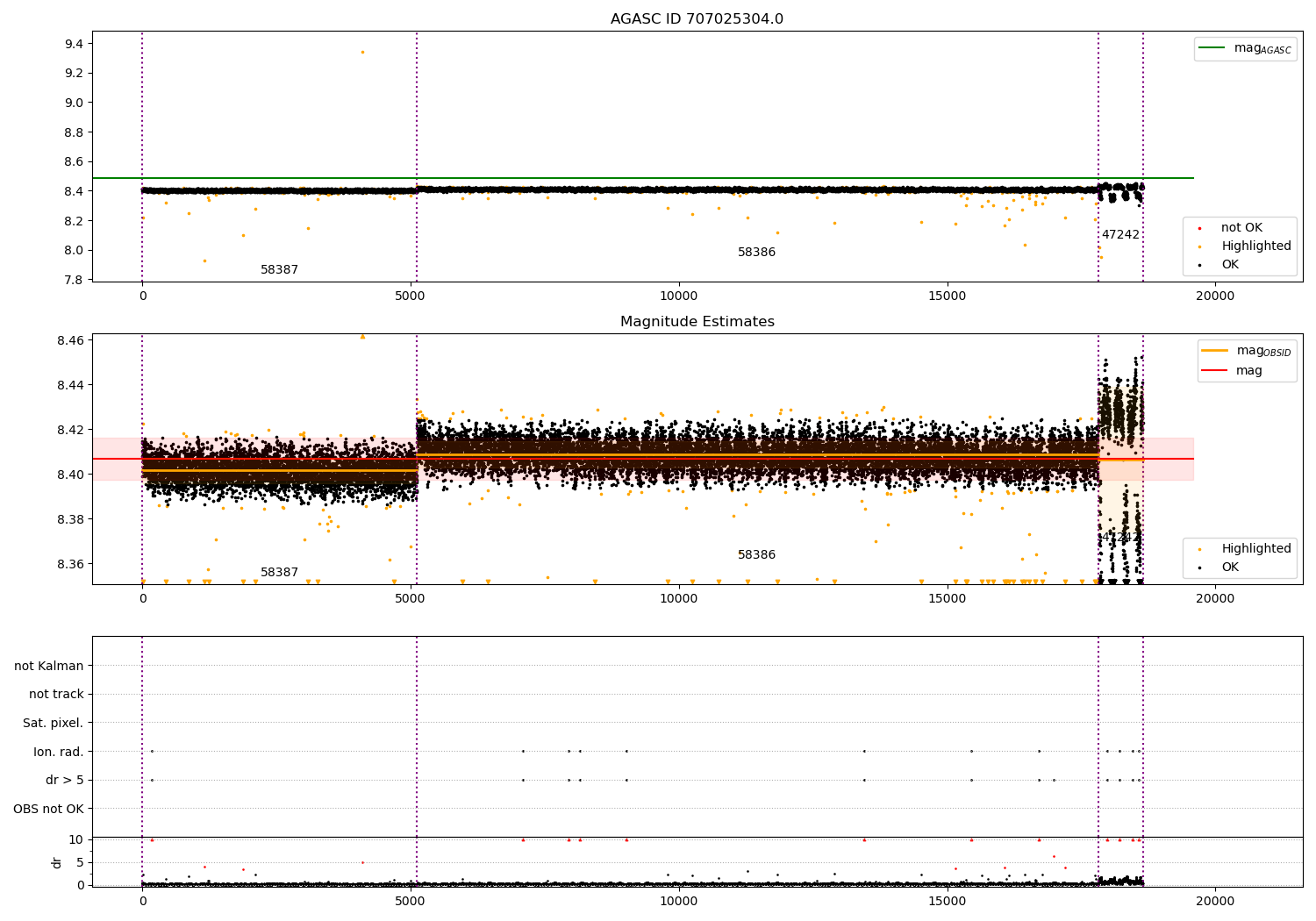Click the 5 tick on the dr axis

(x=80, y=863)
